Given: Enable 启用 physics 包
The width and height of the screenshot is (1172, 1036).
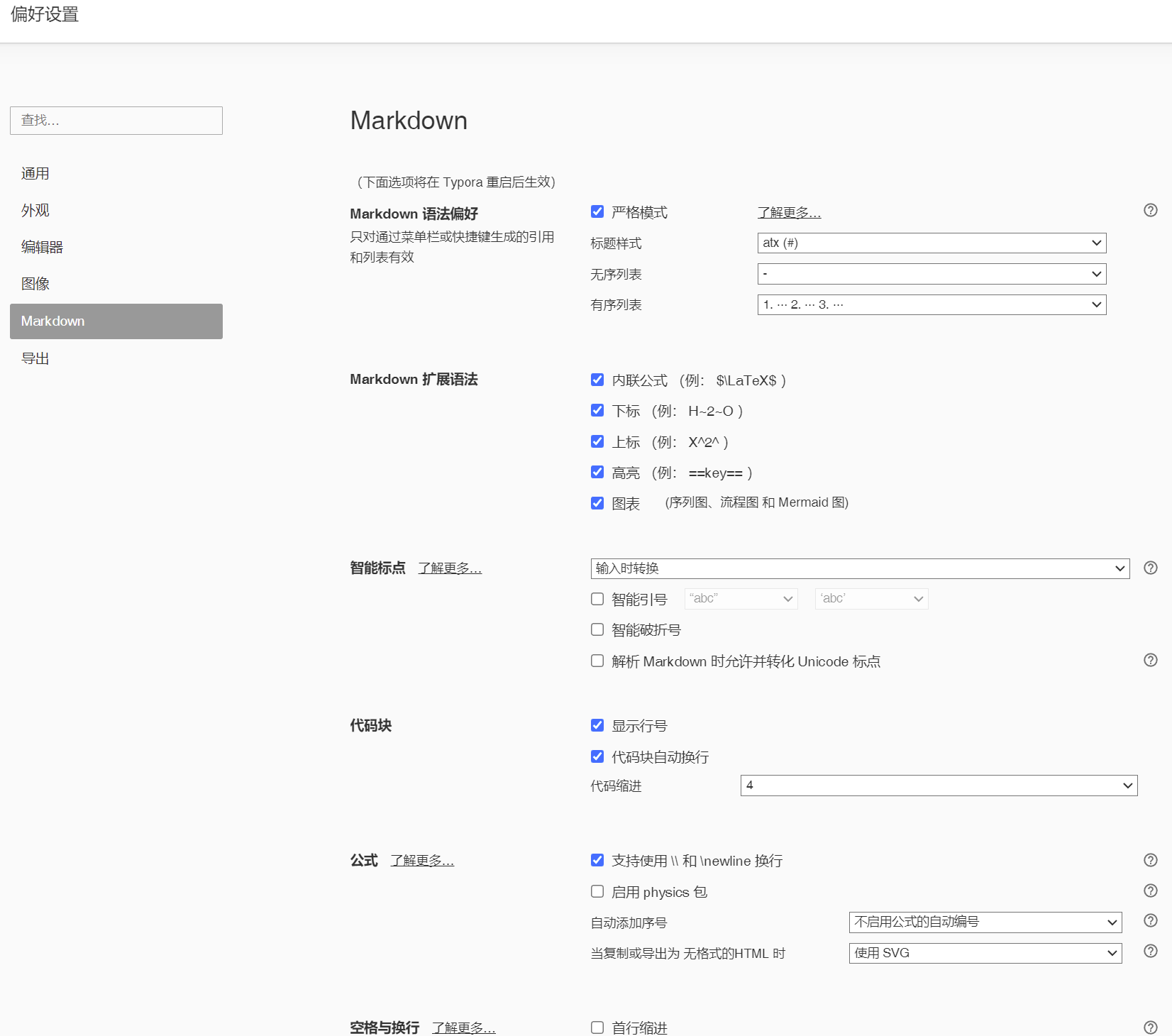Looking at the screenshot, I should click(x=597, y=891).
